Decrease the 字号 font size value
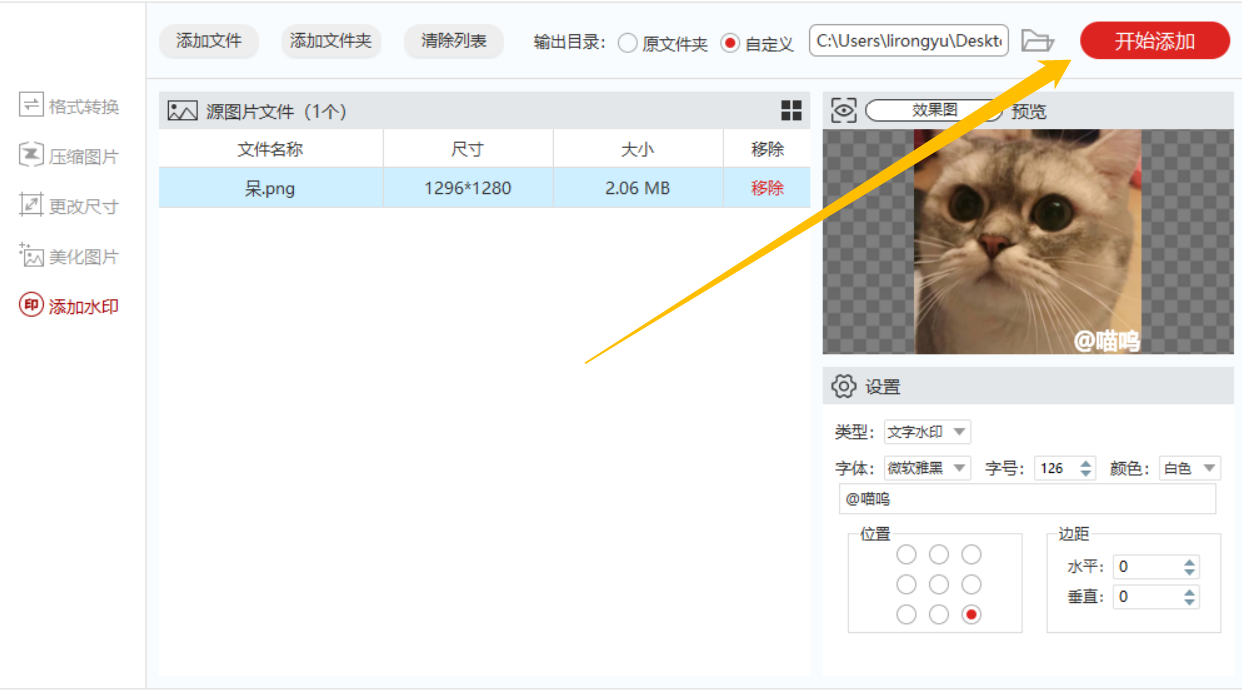This screenshot has height=692, width=1242. pyautogui.click(x=1086, y=473)
